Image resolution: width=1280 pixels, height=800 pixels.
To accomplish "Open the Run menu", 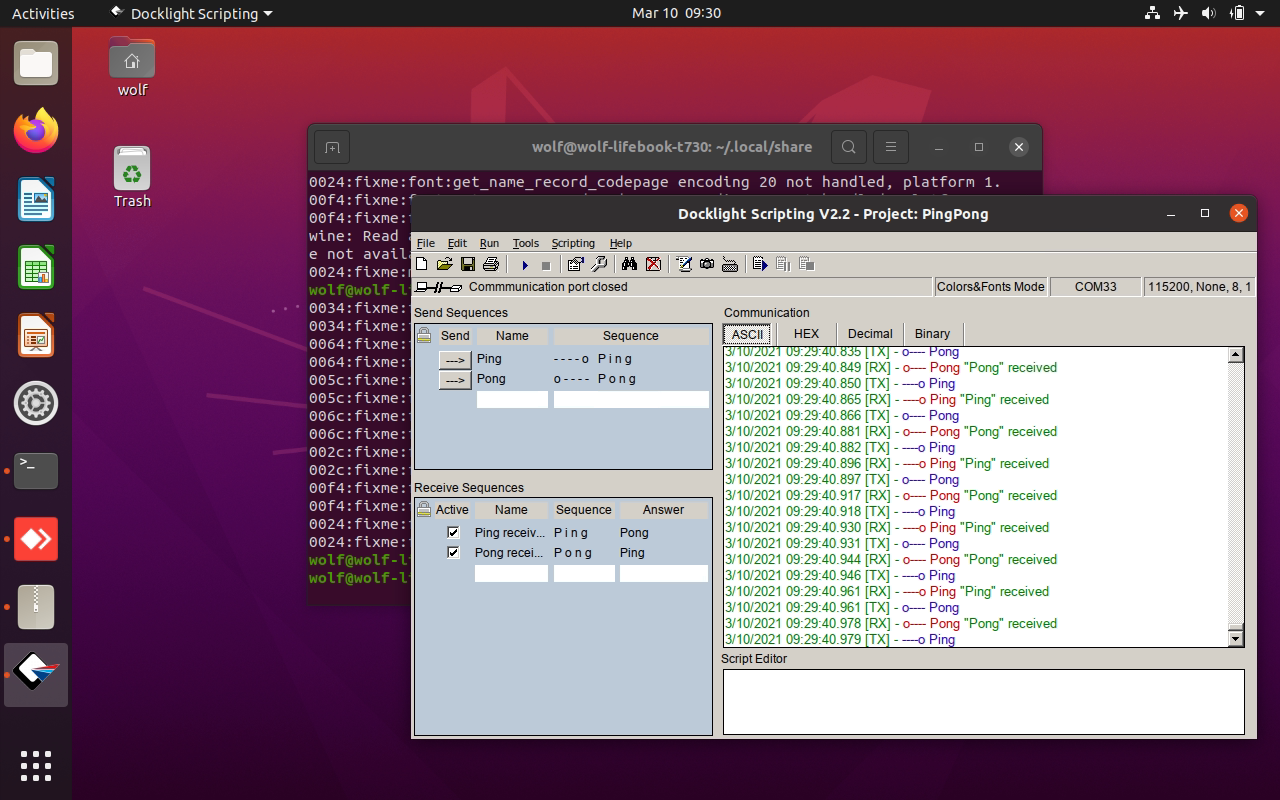I will pyautogui.click(x=489, y=243).
